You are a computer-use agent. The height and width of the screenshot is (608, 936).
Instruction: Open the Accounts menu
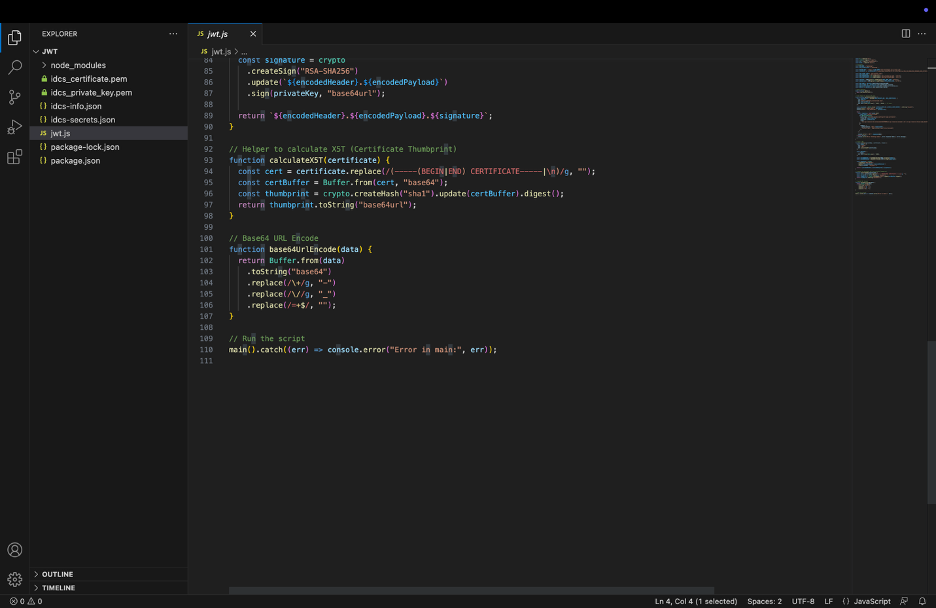tap(14, 550)
